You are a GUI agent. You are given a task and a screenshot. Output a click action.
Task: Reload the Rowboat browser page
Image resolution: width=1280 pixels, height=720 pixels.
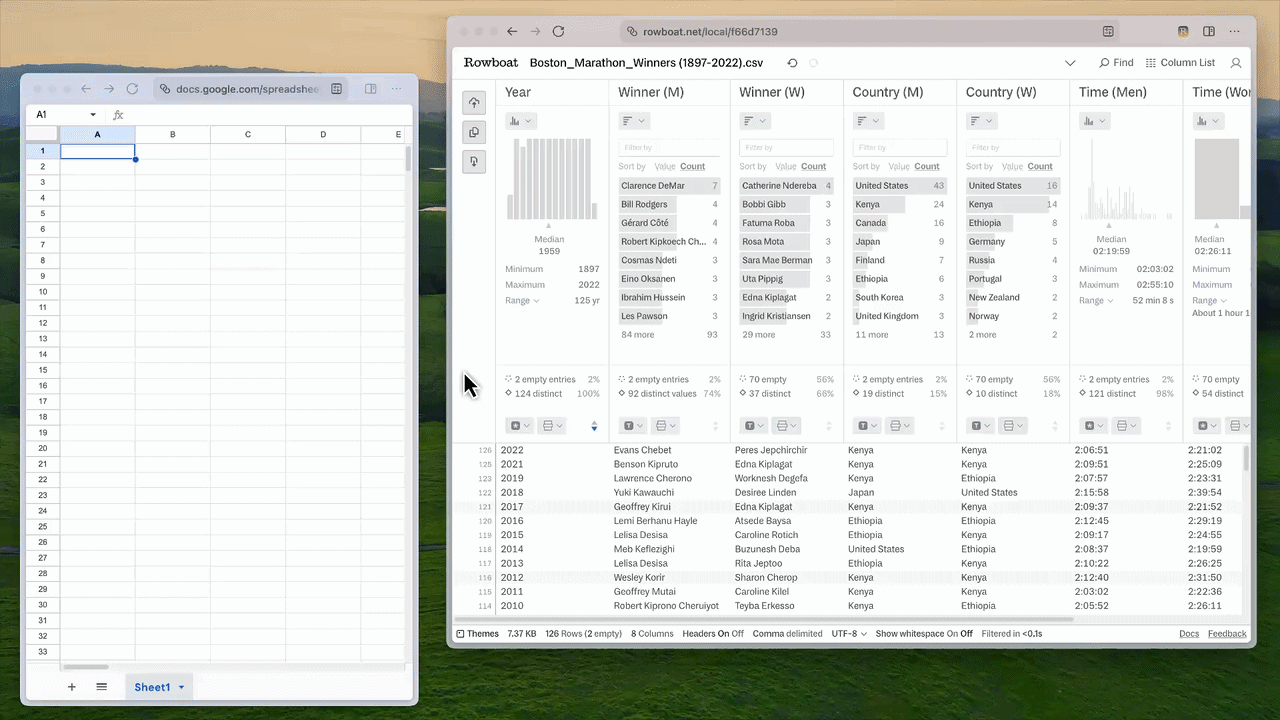pos(558,32)
